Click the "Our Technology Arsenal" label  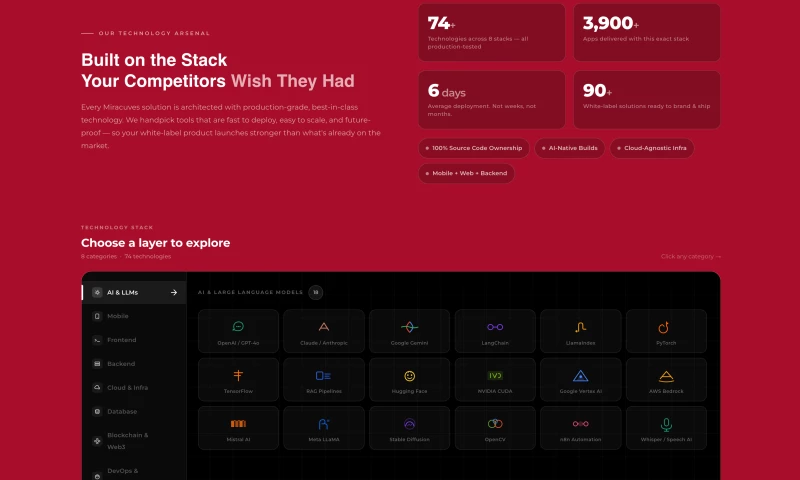click(x=154, y=33)
